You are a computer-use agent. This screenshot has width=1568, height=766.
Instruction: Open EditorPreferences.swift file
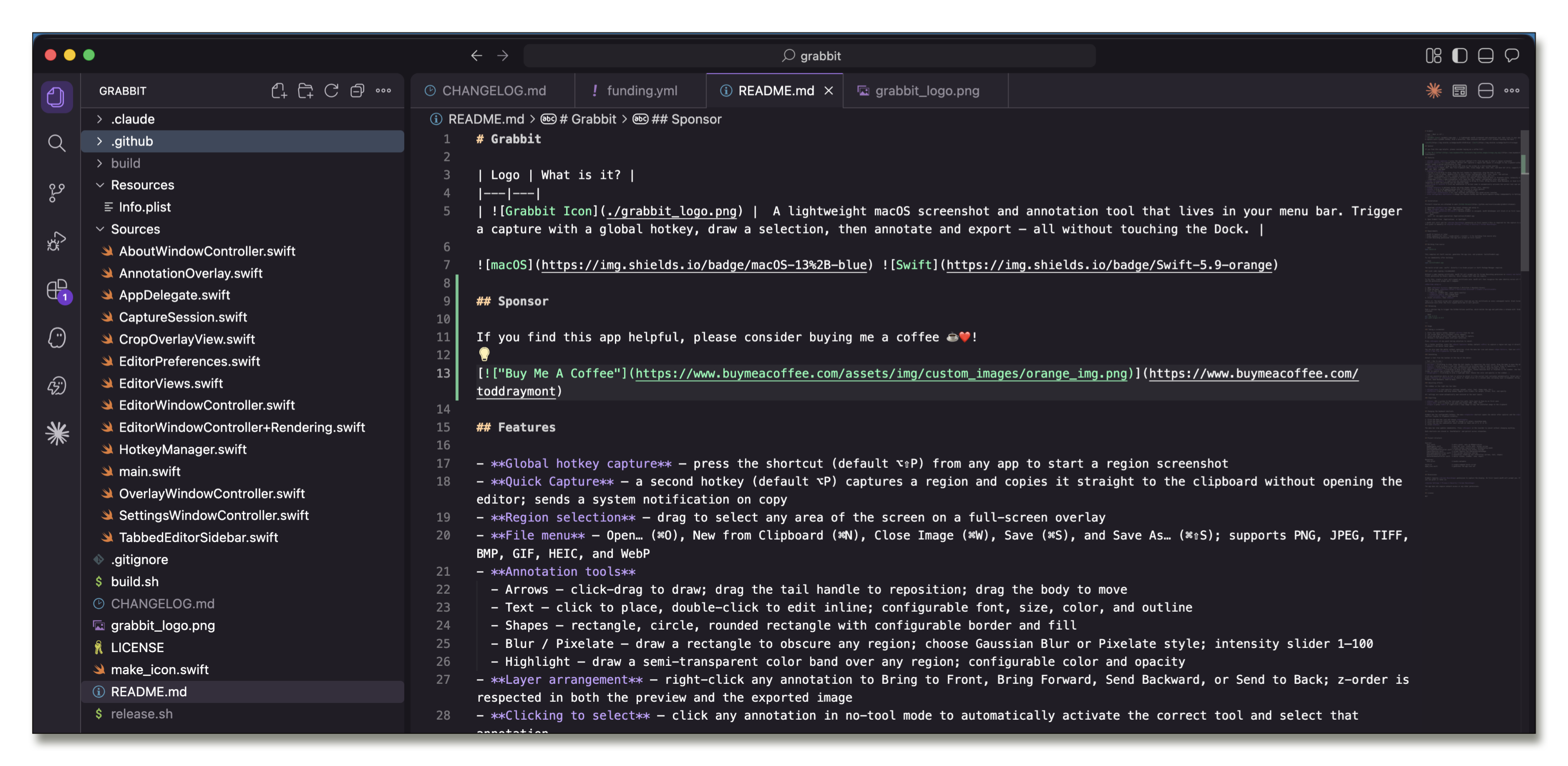point(242,362)
